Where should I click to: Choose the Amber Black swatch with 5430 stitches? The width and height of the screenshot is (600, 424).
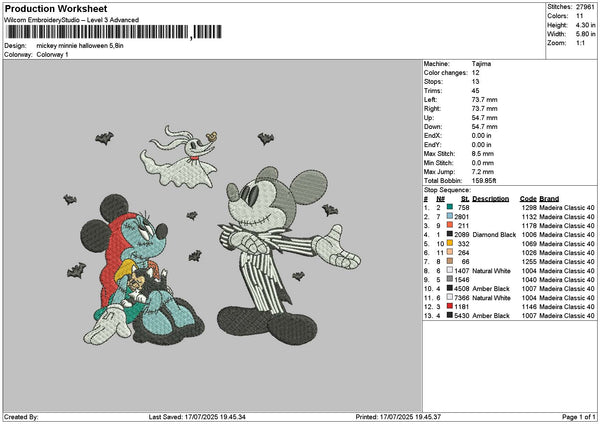coord(450,315)
